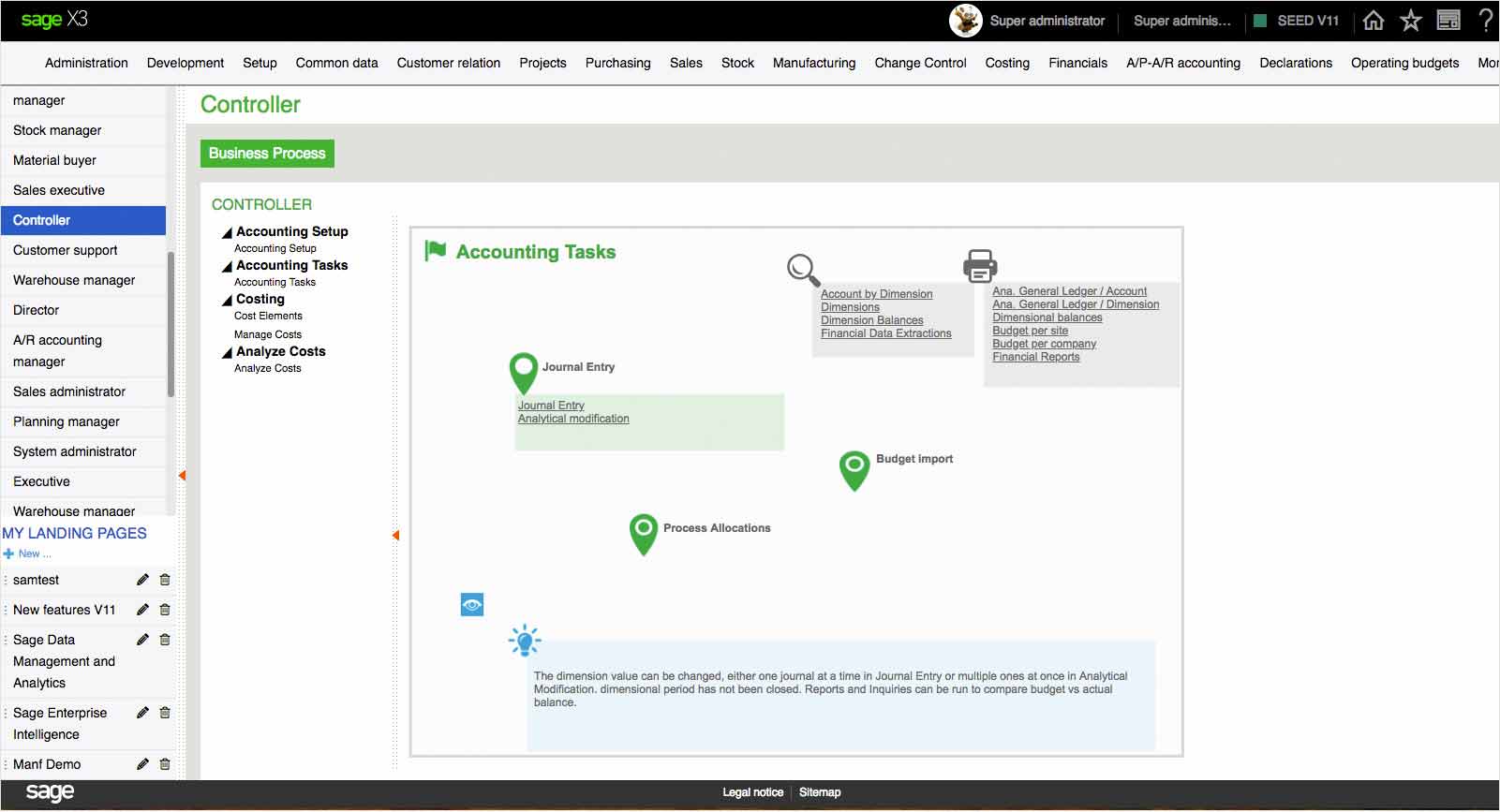
Task: Select the Cost Elements tree item
Action: click(x=268, y=316)
